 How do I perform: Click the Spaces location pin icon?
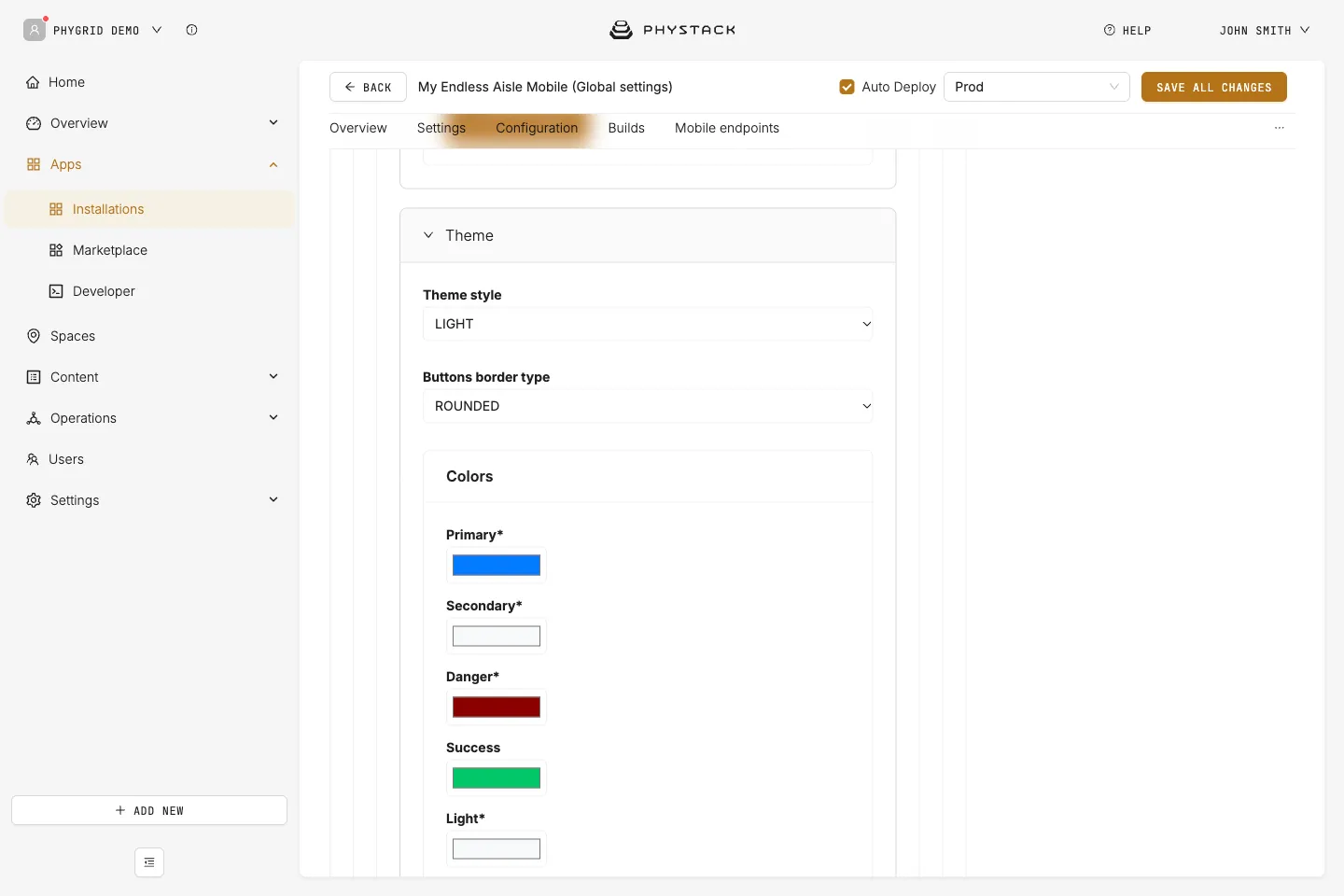[x=34, y=336]
